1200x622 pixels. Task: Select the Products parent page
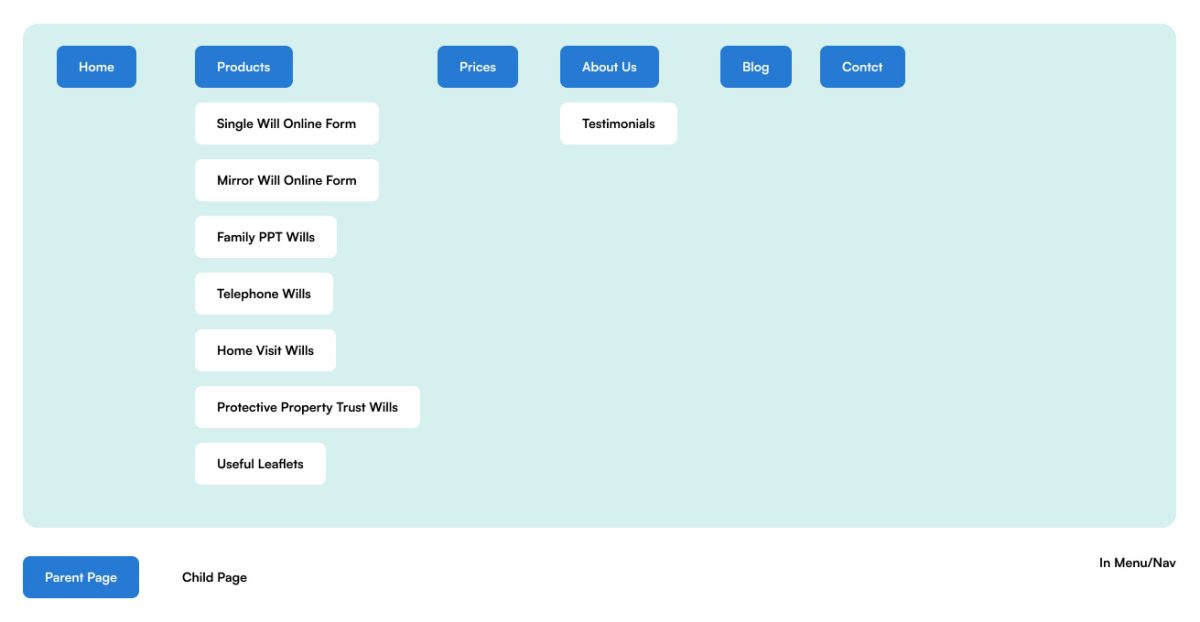(244, 67)
